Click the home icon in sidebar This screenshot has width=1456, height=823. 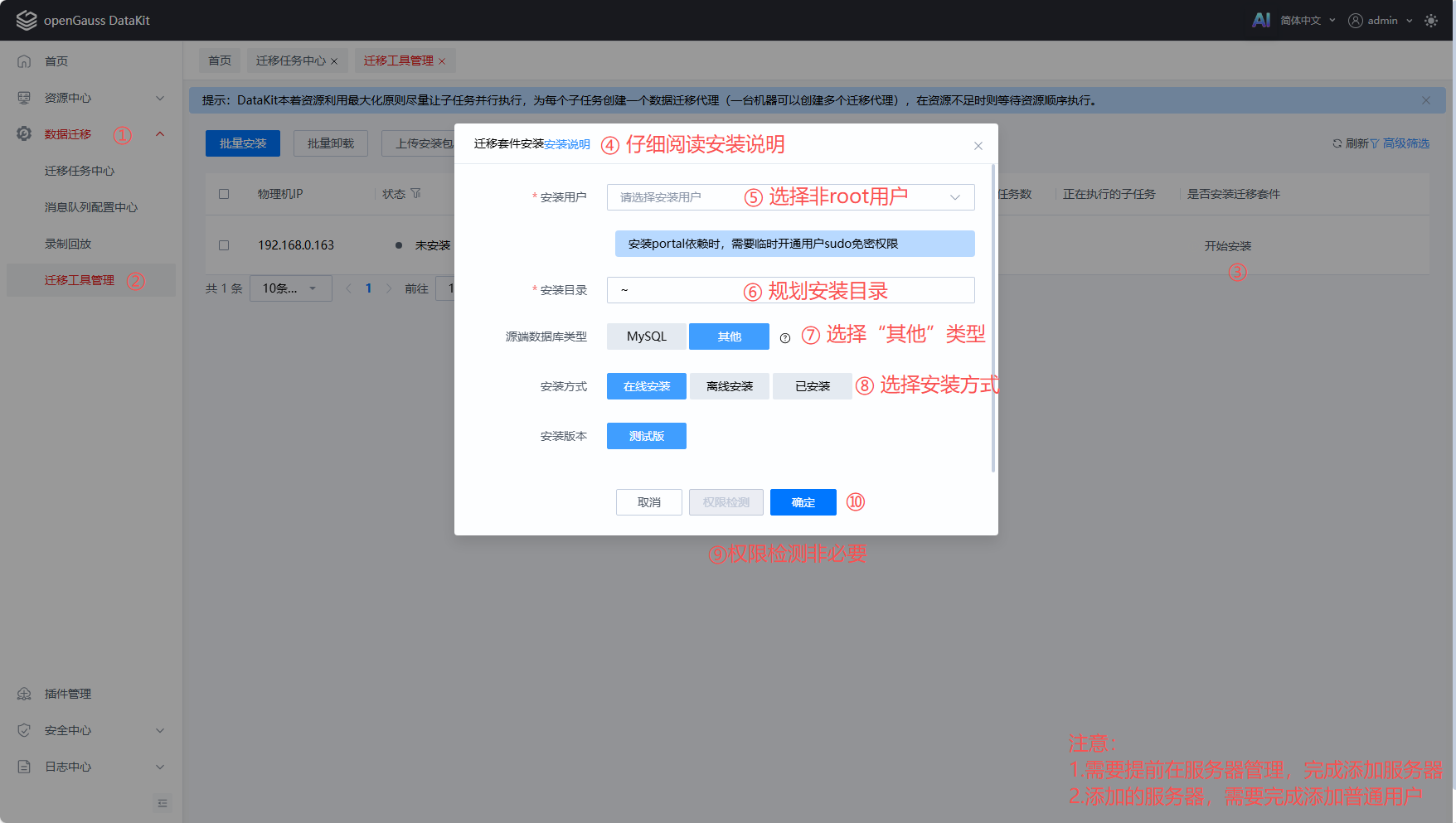(24, 61)
